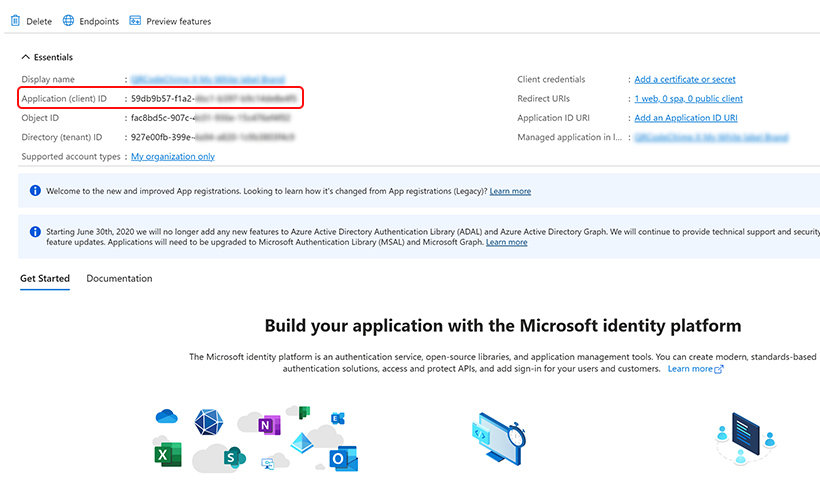Click the info icon in Welcome banner
This screenshot has width=820, height=480.
[35, 191]
